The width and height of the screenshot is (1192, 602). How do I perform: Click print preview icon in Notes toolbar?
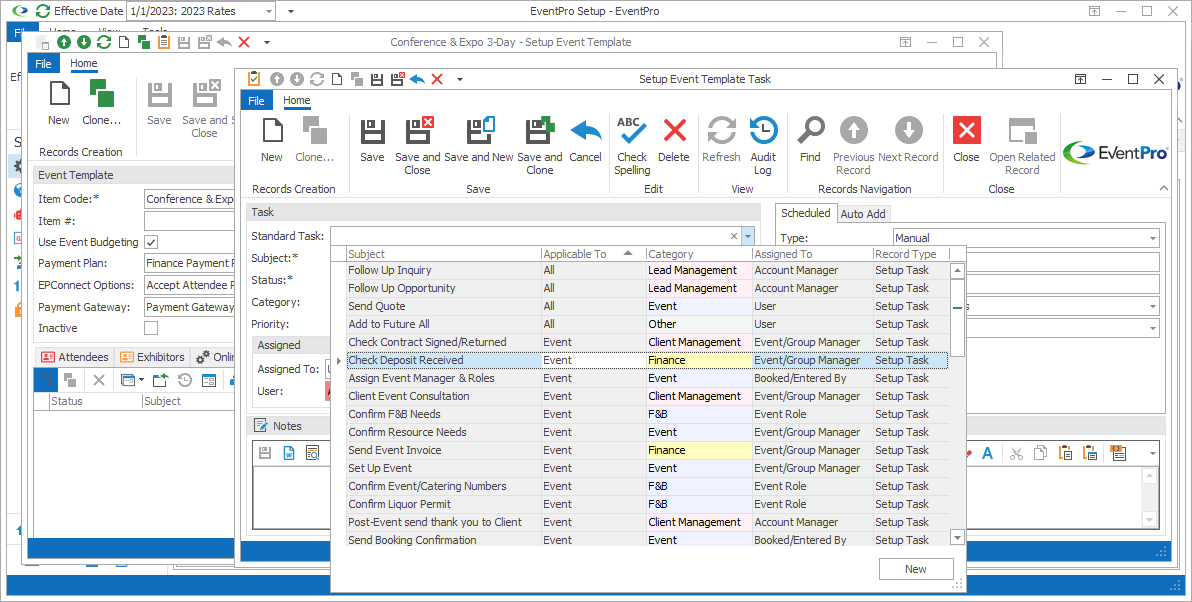click(312, 454)
